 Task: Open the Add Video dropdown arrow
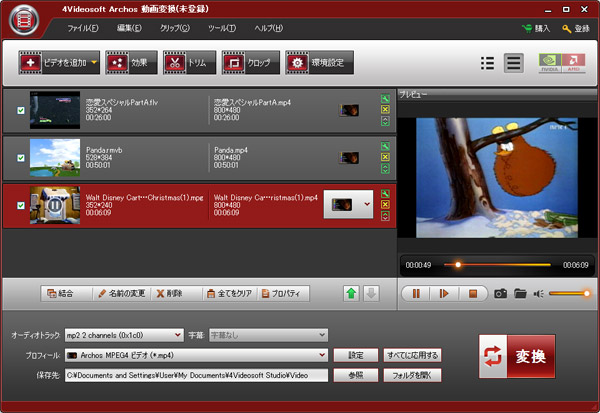(94, 62)
